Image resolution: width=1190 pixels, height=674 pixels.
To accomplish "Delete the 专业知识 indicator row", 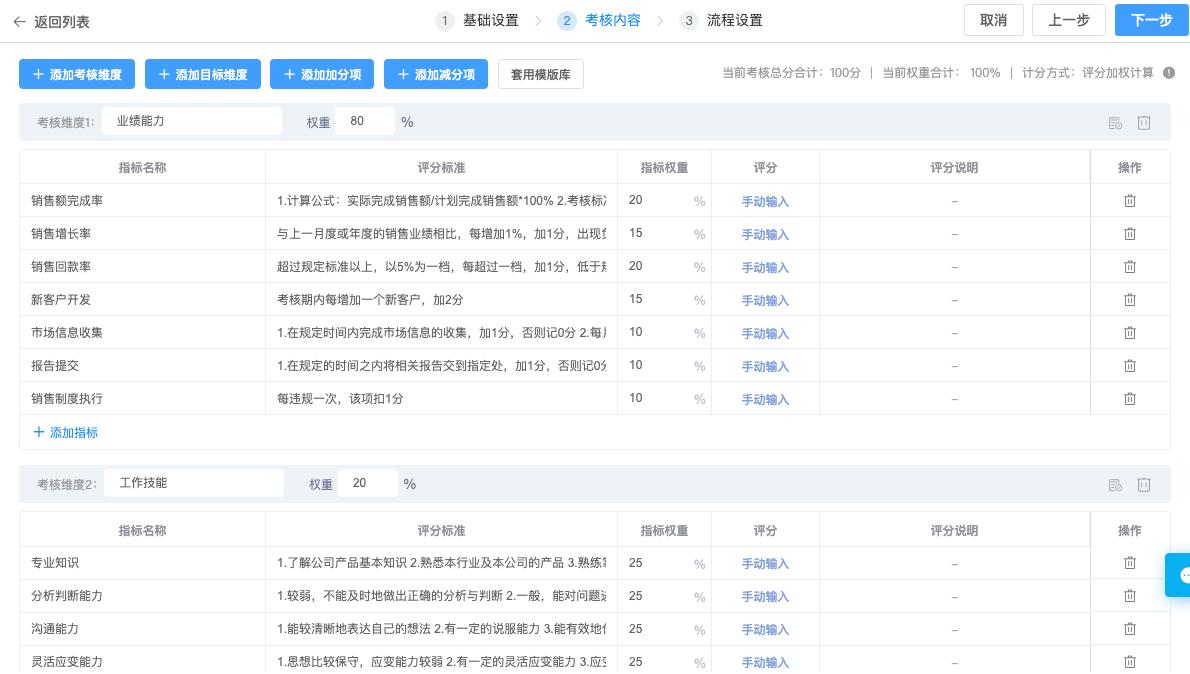I will pos(1129,562).
